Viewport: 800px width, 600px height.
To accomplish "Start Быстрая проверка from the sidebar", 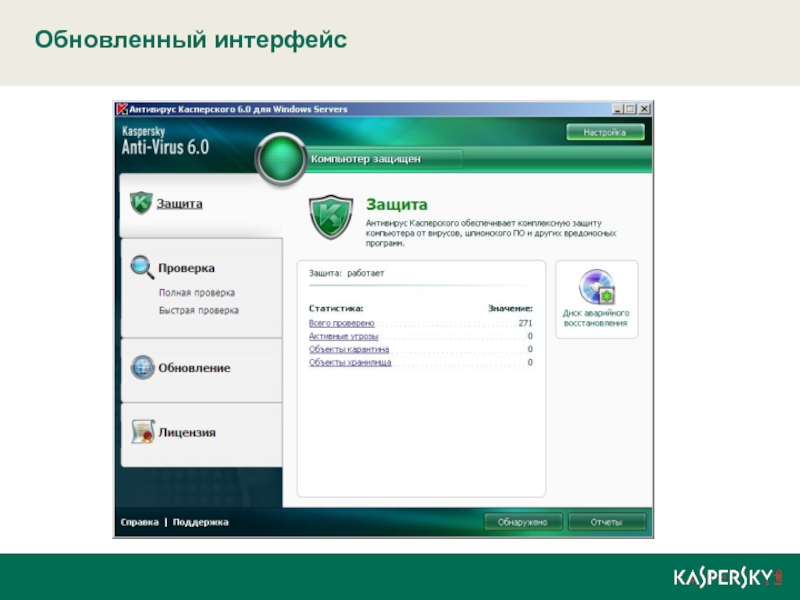I will coord(198,310).
